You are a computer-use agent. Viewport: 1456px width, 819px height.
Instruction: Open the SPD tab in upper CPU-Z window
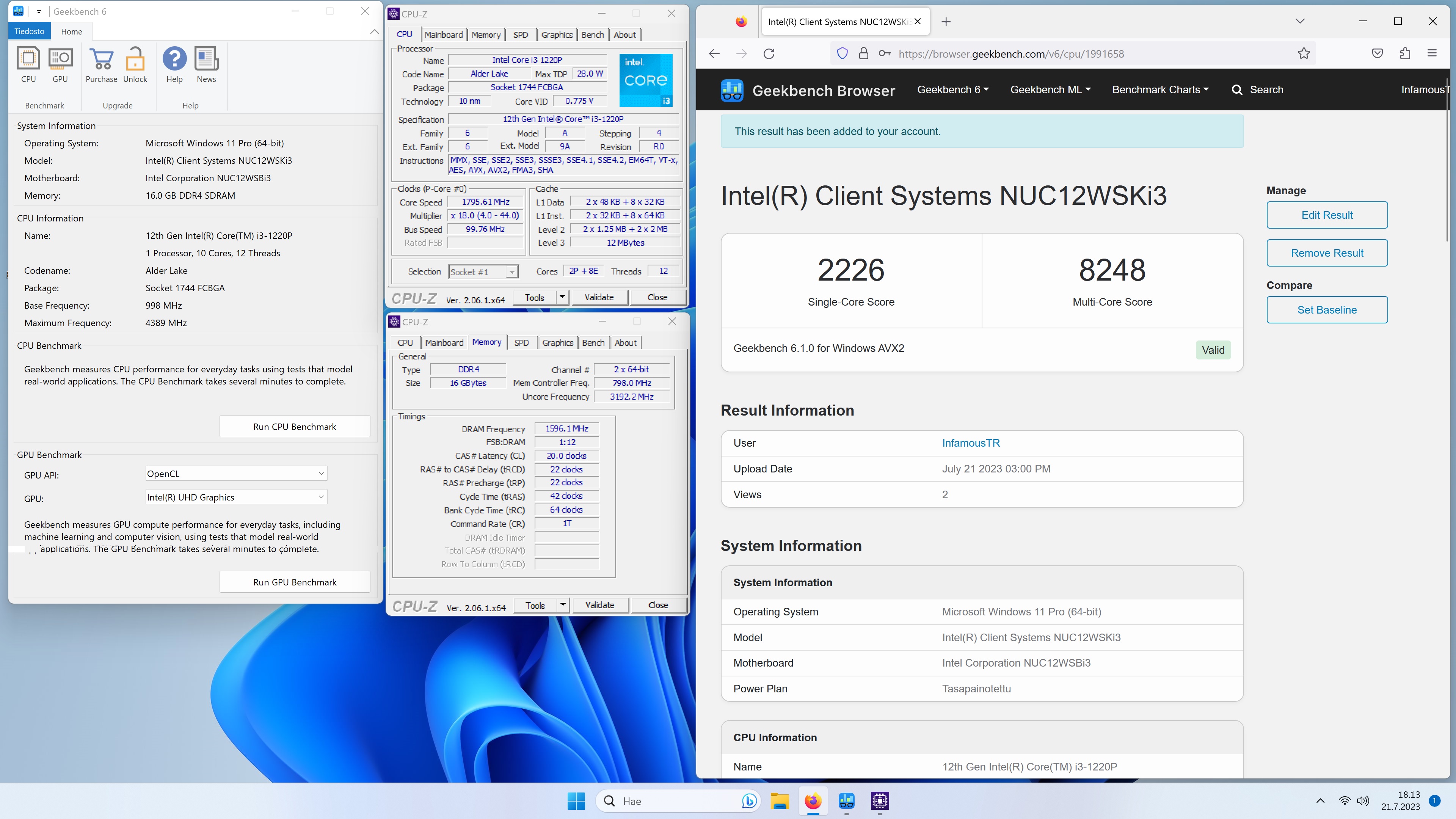coord(521,35)
